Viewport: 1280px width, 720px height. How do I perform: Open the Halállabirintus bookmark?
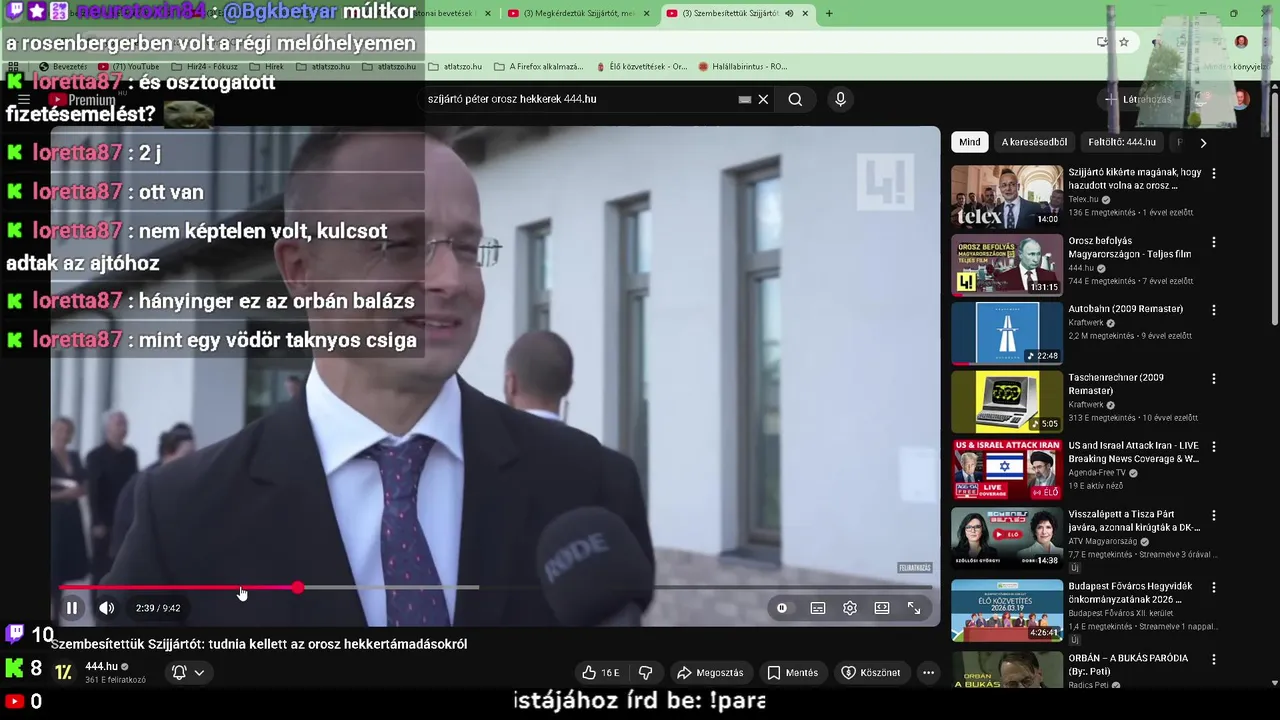point(743,67)
